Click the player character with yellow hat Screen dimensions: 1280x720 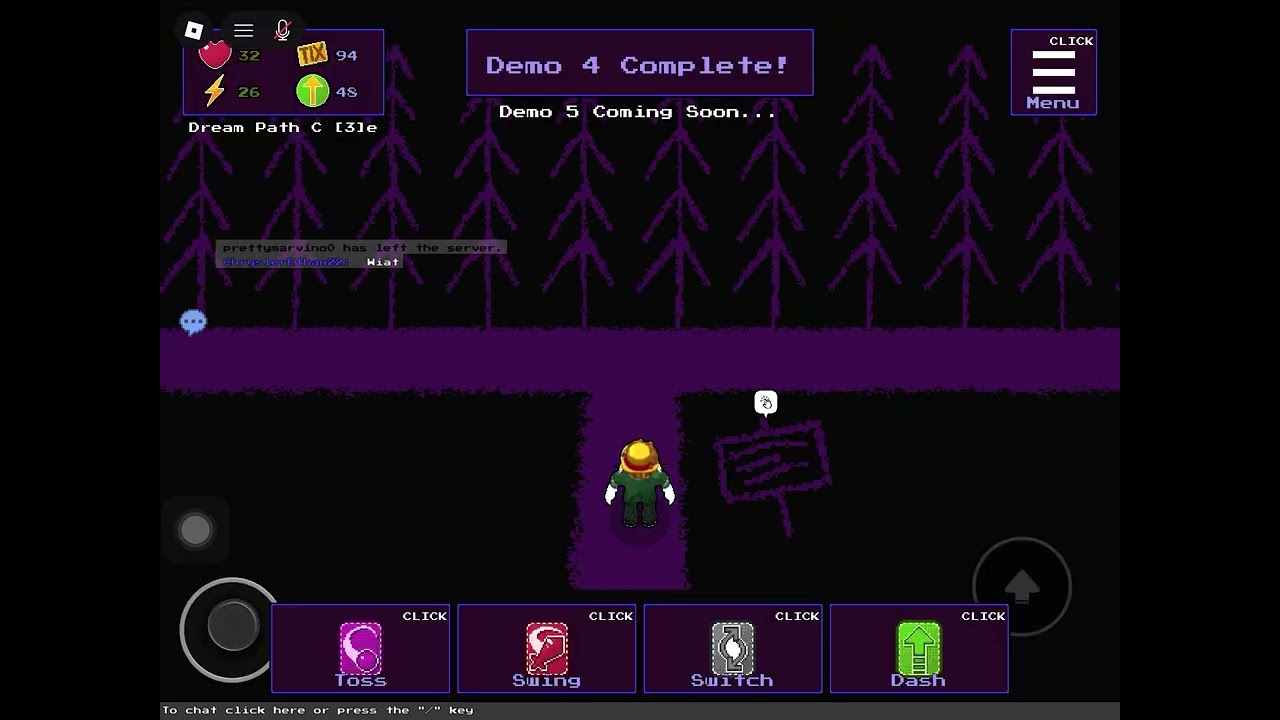pyautogui.click(x=640, y=483)
